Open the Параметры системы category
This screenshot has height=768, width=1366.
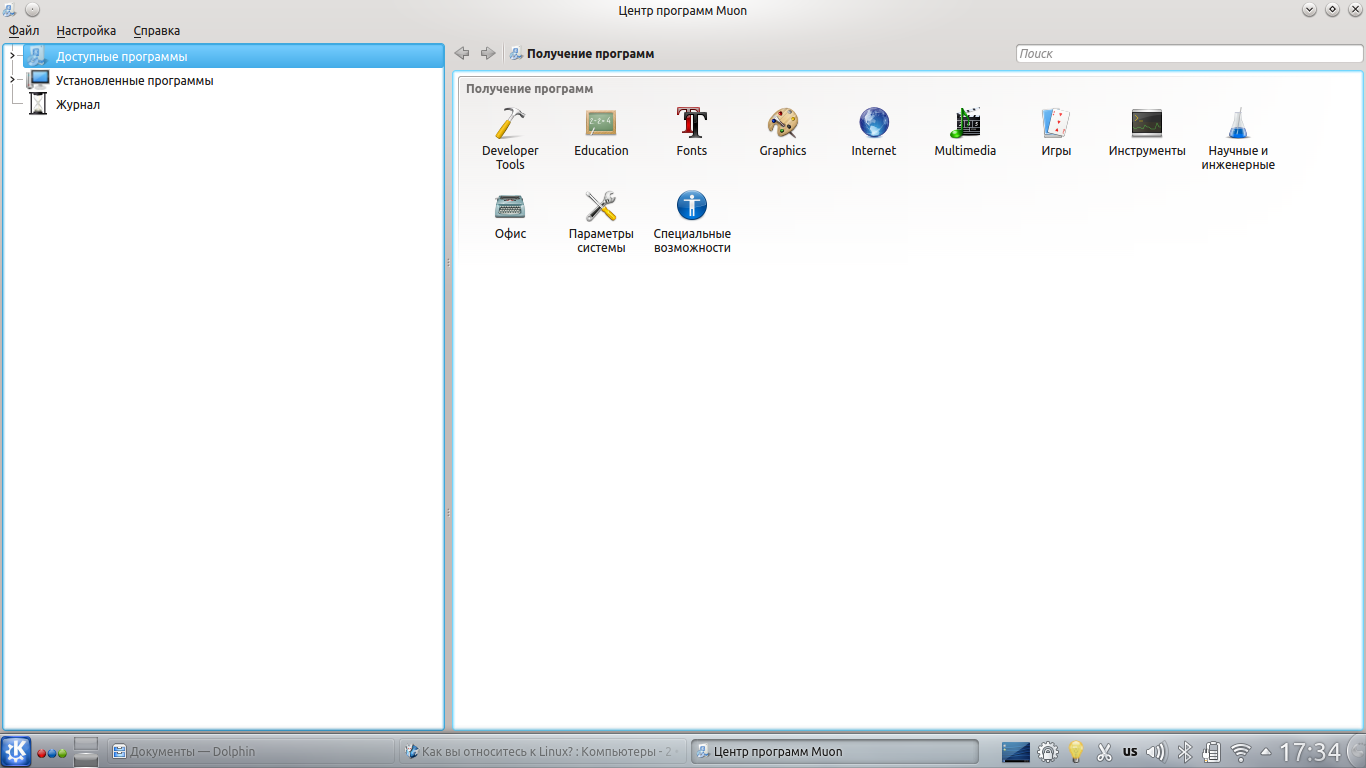tap(601, 222)
